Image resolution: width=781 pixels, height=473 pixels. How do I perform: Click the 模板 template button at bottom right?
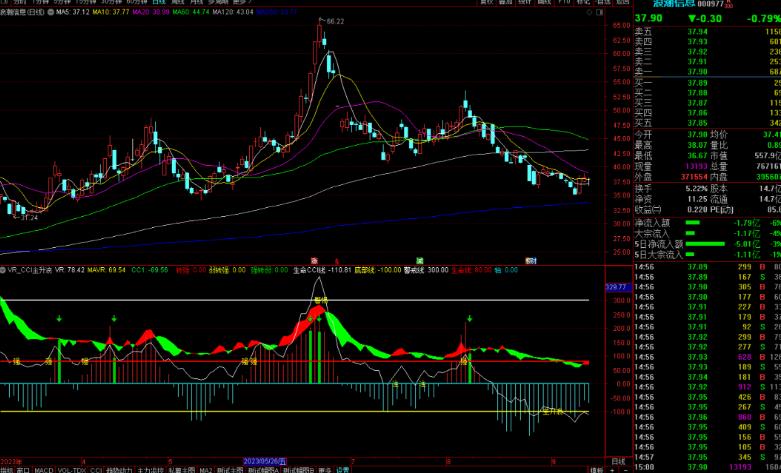coord(596,470)
